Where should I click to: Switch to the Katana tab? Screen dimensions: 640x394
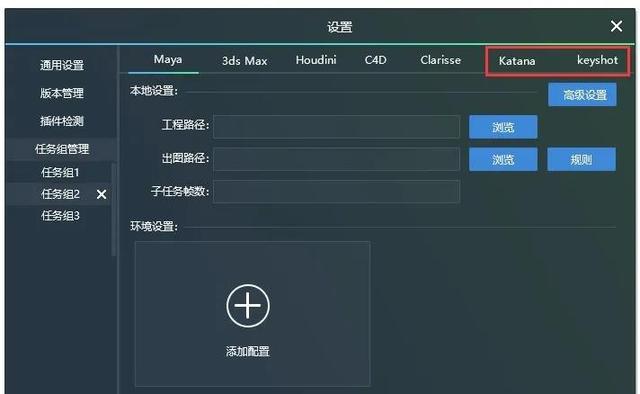pyautogui.click(x=517, y=61)
